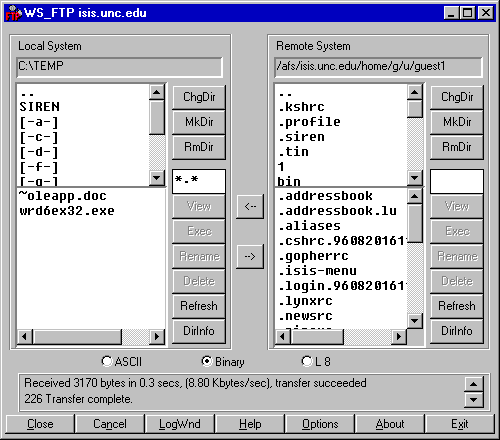500x440 pixels.
Task: Click the local ChgDir button
Action: coord(199,97)
